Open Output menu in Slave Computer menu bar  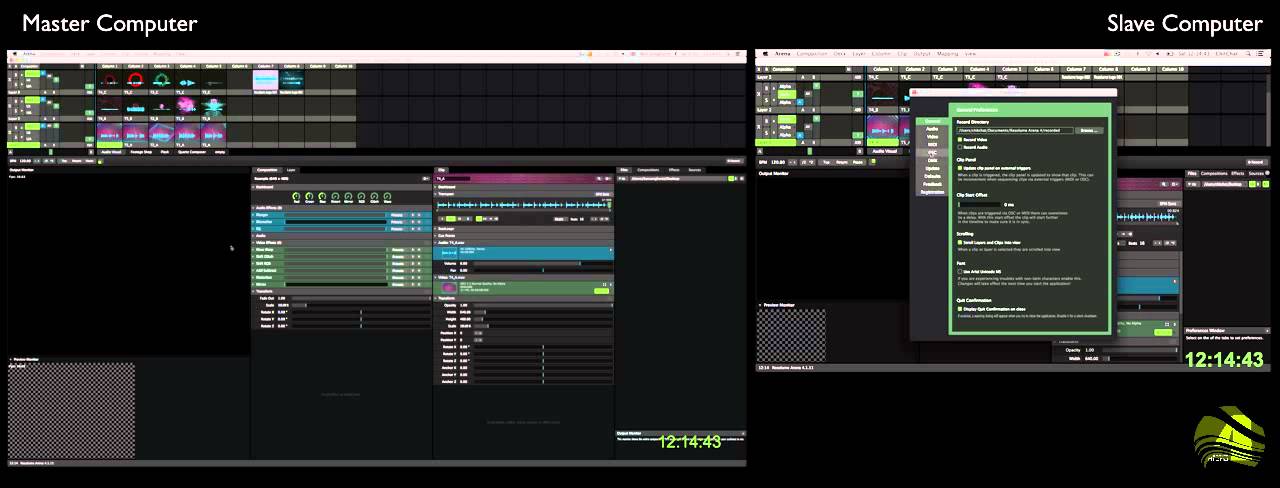point(922,53)
